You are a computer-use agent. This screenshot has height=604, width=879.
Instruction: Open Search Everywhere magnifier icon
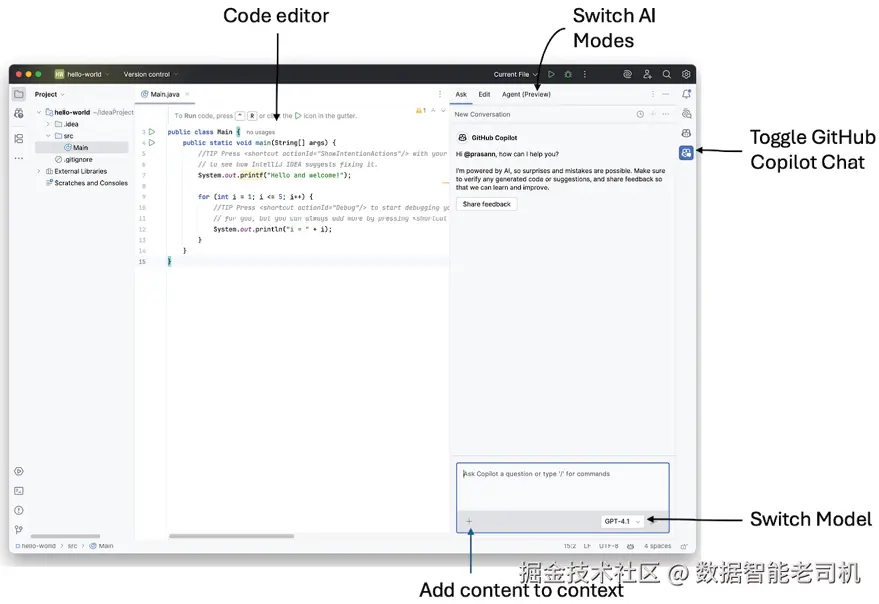click(x=667, y=74)
